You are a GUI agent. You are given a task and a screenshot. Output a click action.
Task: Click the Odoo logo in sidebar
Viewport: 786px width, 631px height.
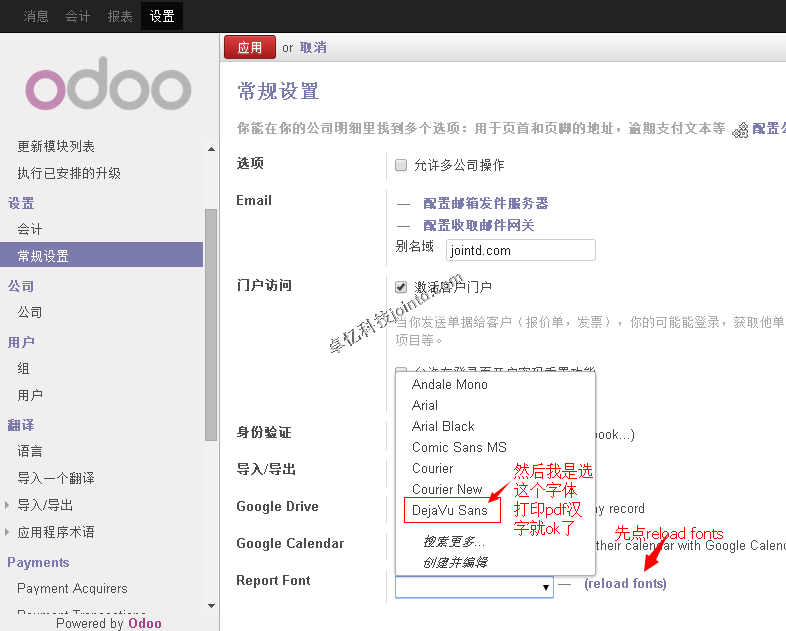(x=108, y=90)
